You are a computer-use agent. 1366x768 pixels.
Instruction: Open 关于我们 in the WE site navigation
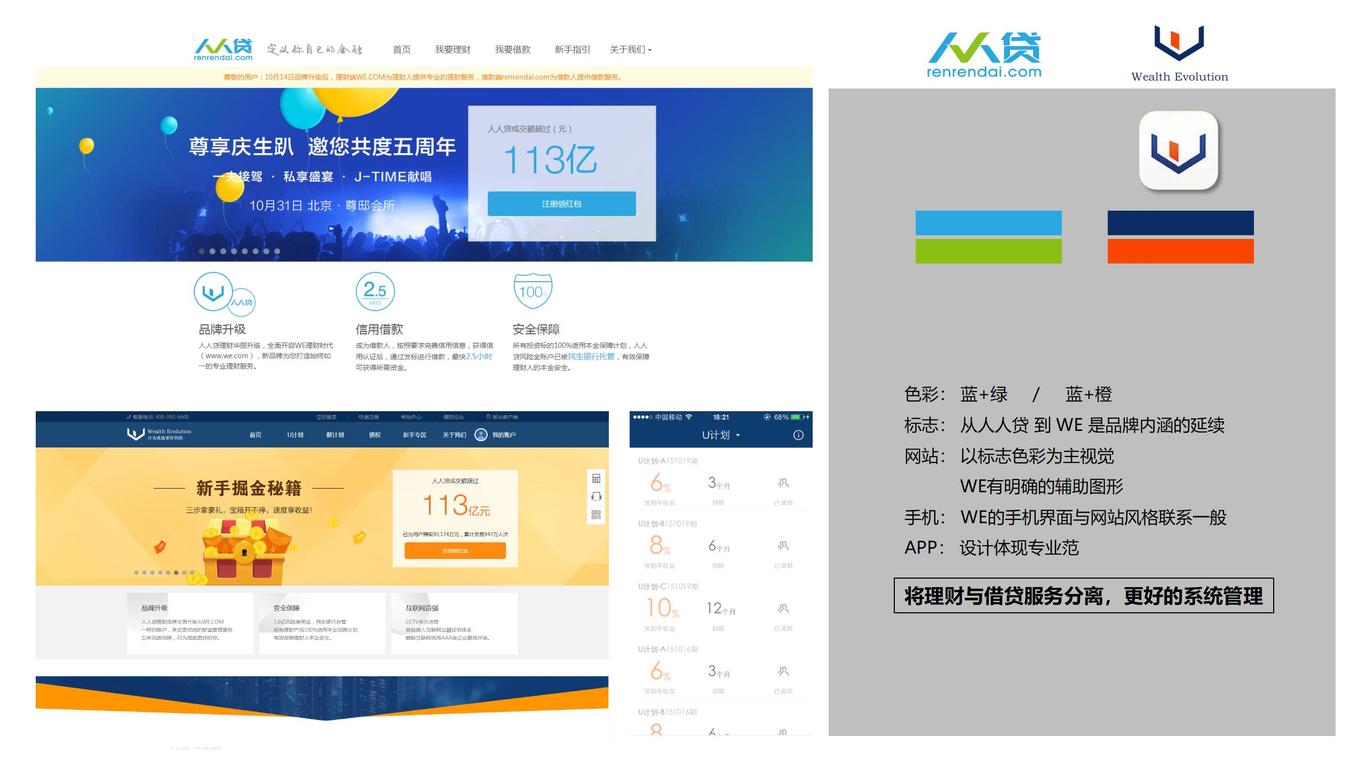coord(454,435)
